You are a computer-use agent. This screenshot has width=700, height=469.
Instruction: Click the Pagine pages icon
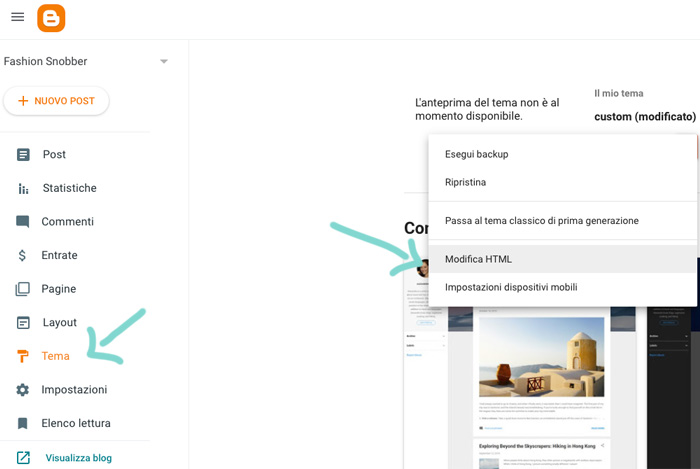pyautogui.click(x=22, y=289)
